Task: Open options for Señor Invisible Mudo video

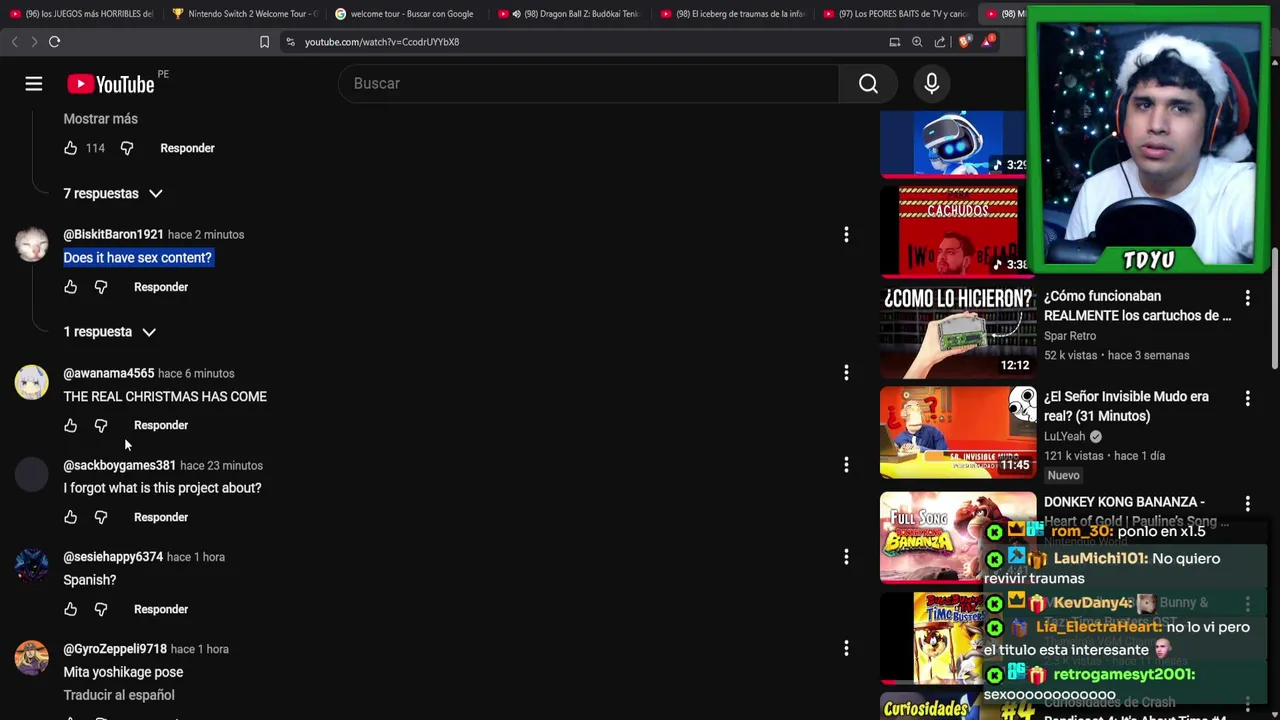Action: [x=1247, y=399]
